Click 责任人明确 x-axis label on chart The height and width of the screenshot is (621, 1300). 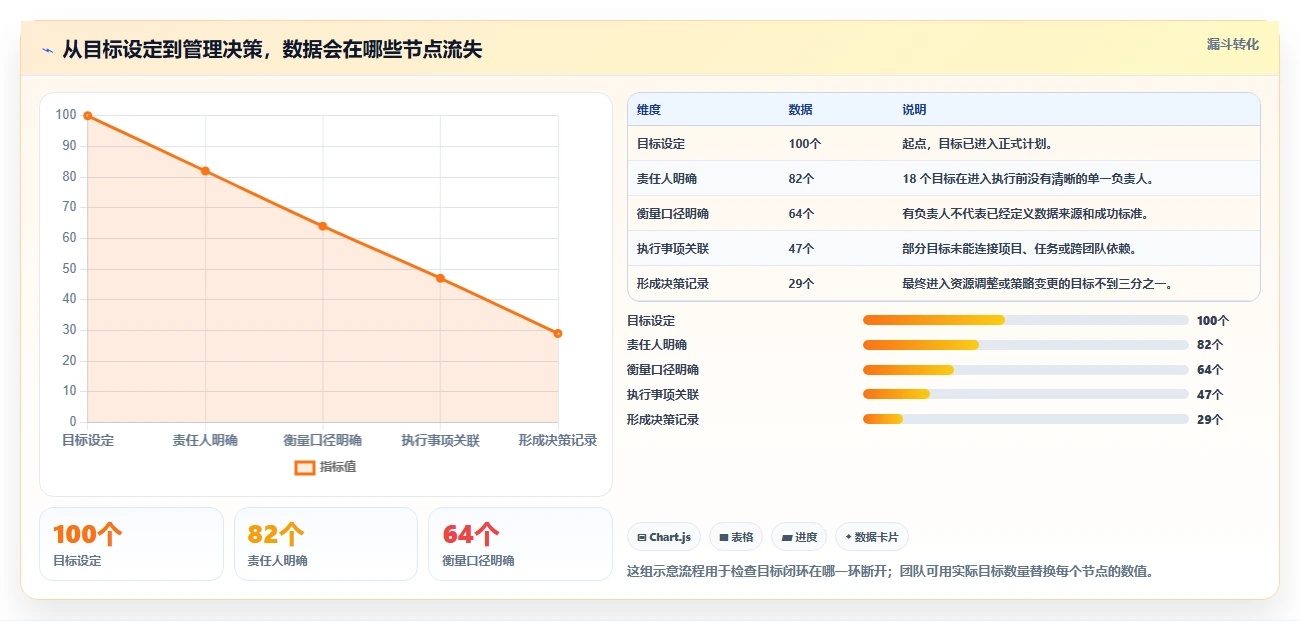[205, 441]
